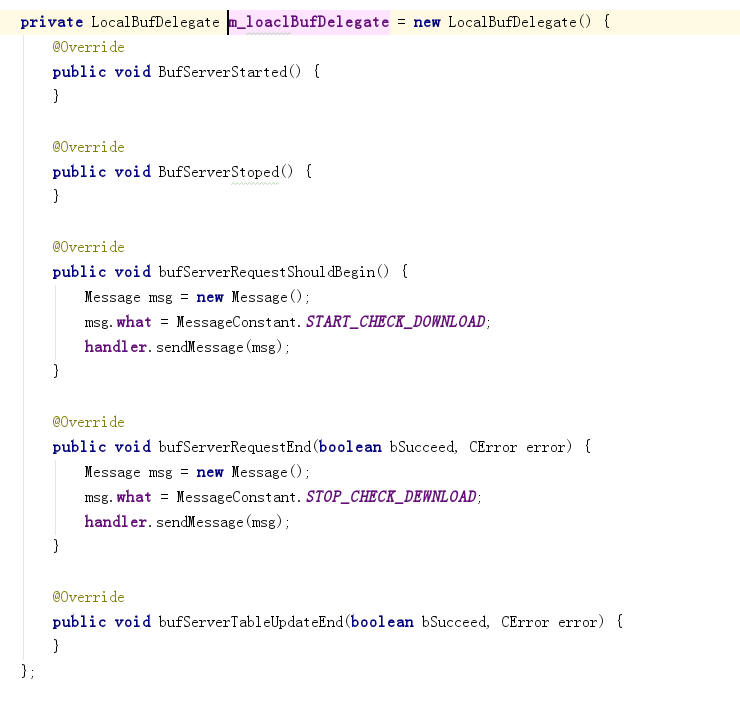740x705 pixels.
Task: Click the @Override annotation above bufServerTableUpdateEnd
Action: click(89, 597)
